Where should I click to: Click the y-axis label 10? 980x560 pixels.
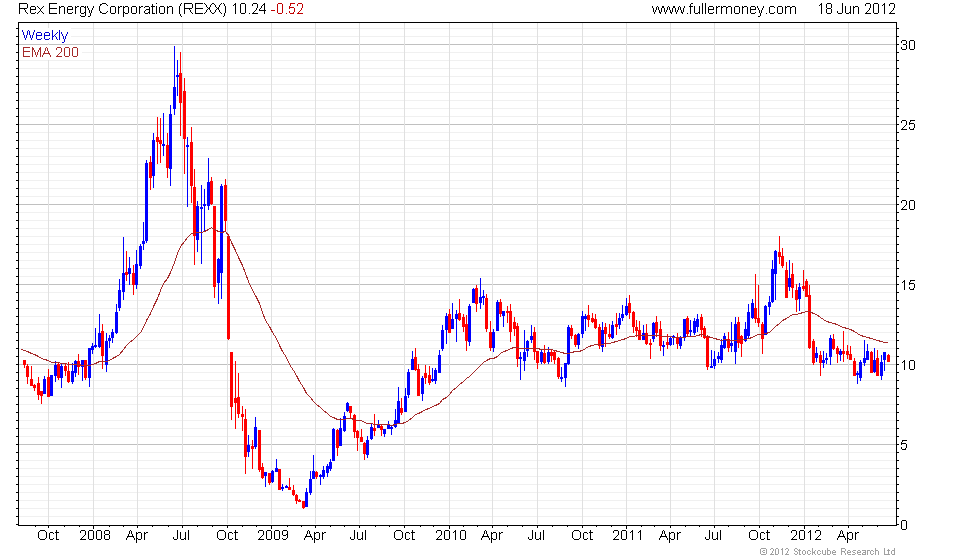908,365
